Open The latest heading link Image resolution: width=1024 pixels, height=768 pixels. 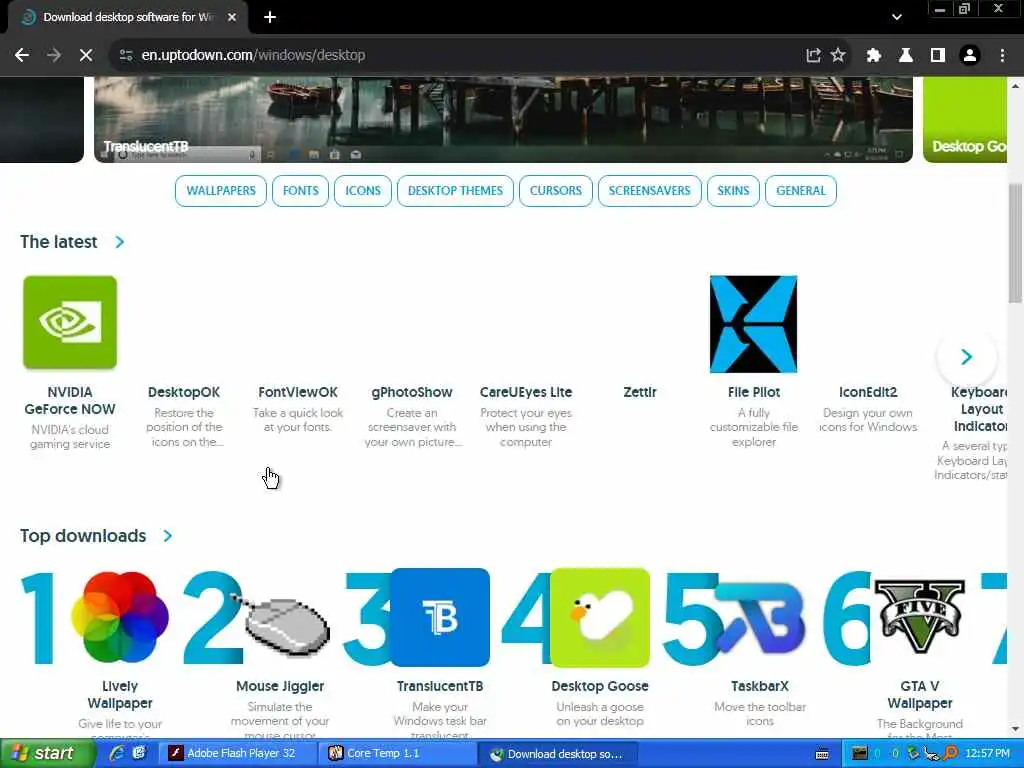click(x=59, y=242)
